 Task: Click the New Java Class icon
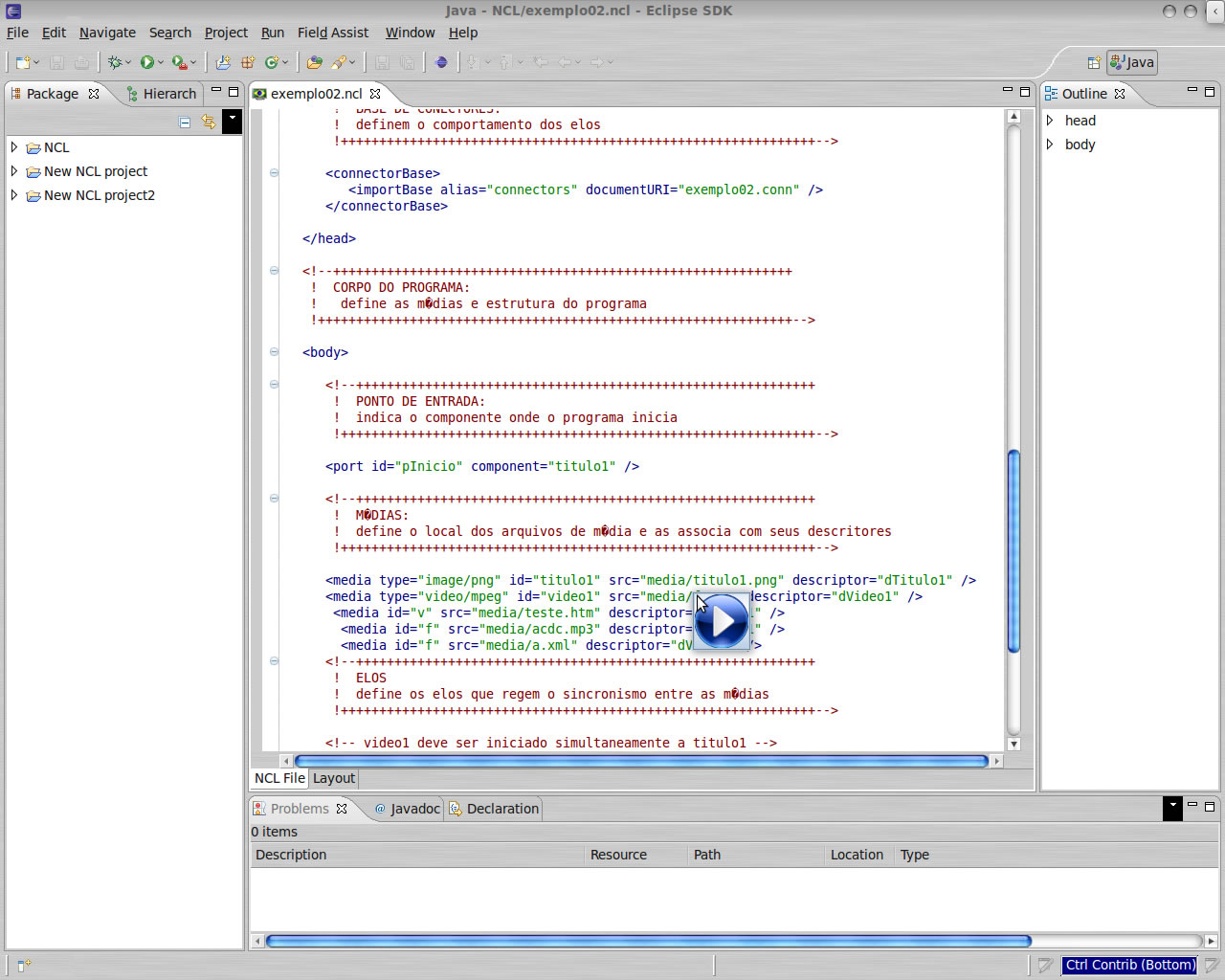click(x=272, y=62)
